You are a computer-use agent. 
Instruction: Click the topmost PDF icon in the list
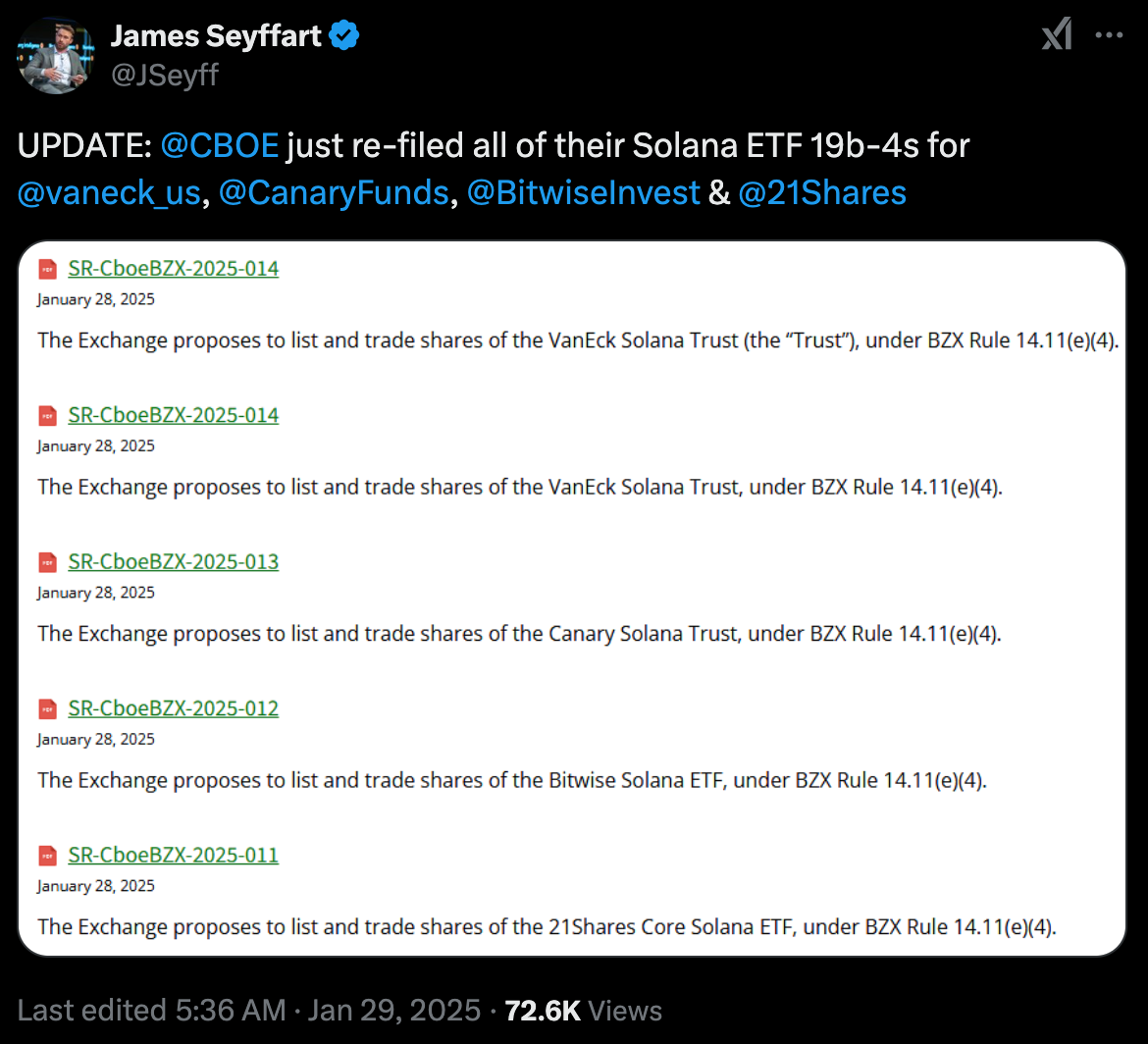(x=47, y=269)
